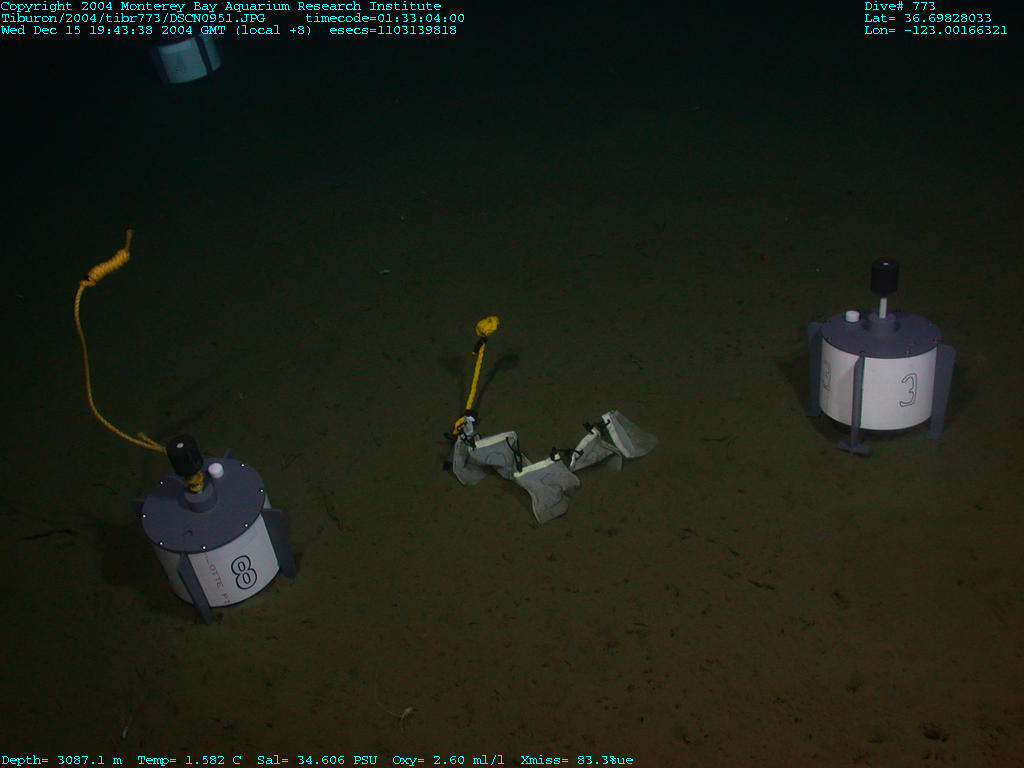Click the esecs=1103139818 value

tap(393, 30)
